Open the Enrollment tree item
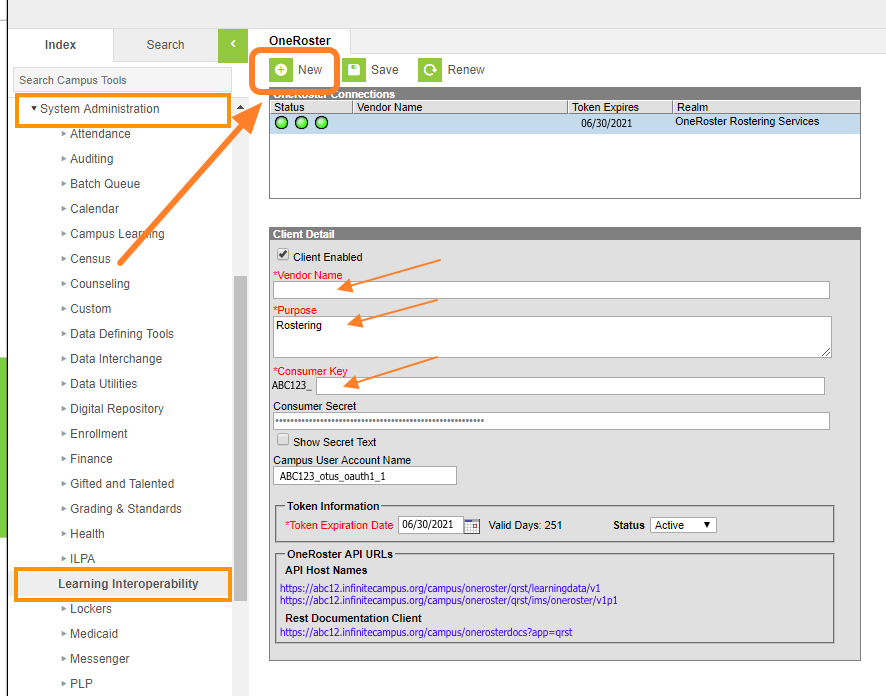Viewport: 886px width, 696px height. [x=98, y=434]
